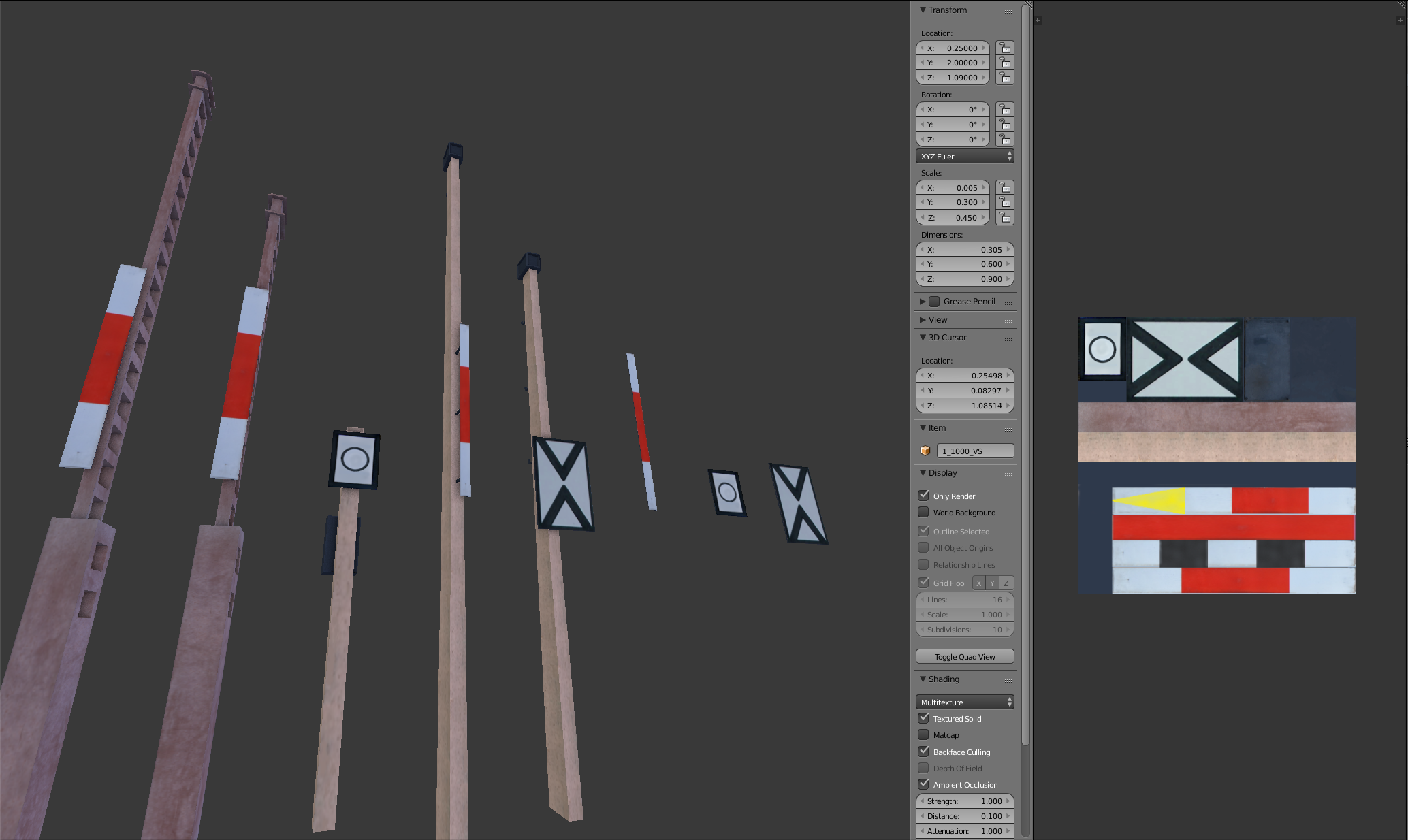This screenshot has height=840, width=1408.
Task: Click the item name field 1_1000_VS
Action: (x=975, y=451)
